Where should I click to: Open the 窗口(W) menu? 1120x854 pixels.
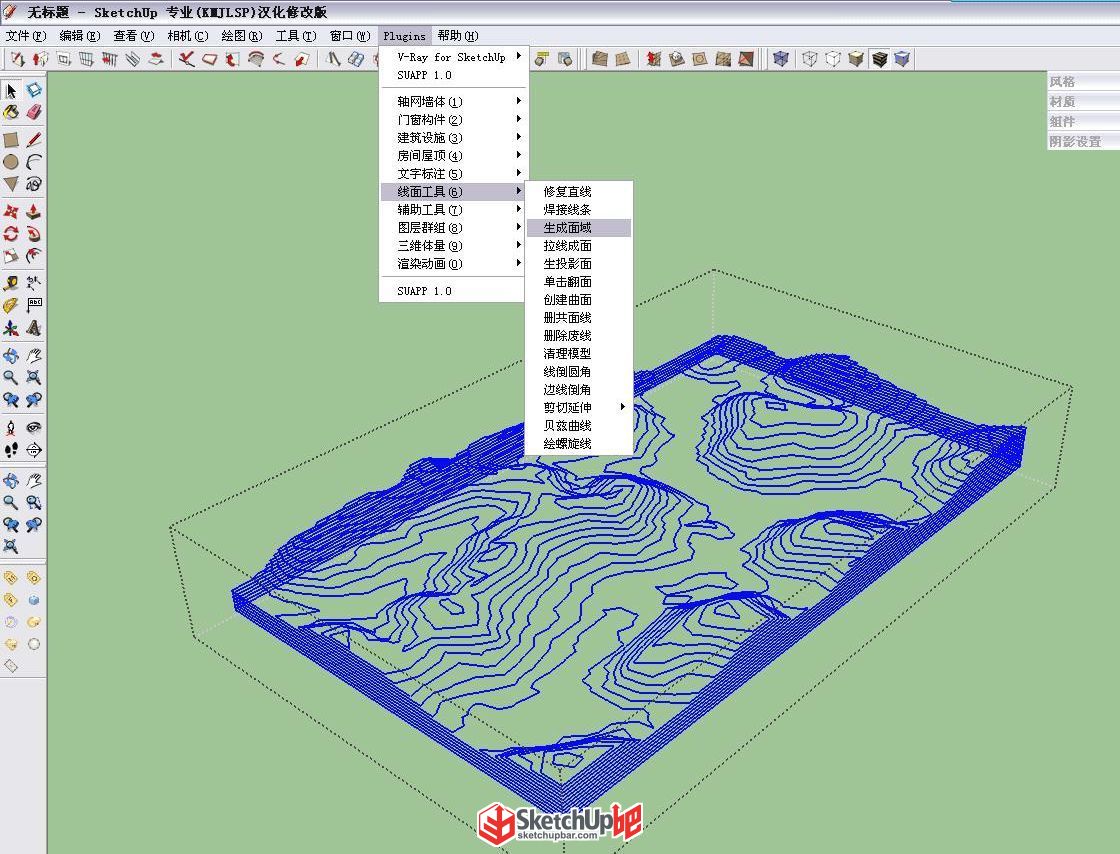pyautogui.click(x=350, y=36)
